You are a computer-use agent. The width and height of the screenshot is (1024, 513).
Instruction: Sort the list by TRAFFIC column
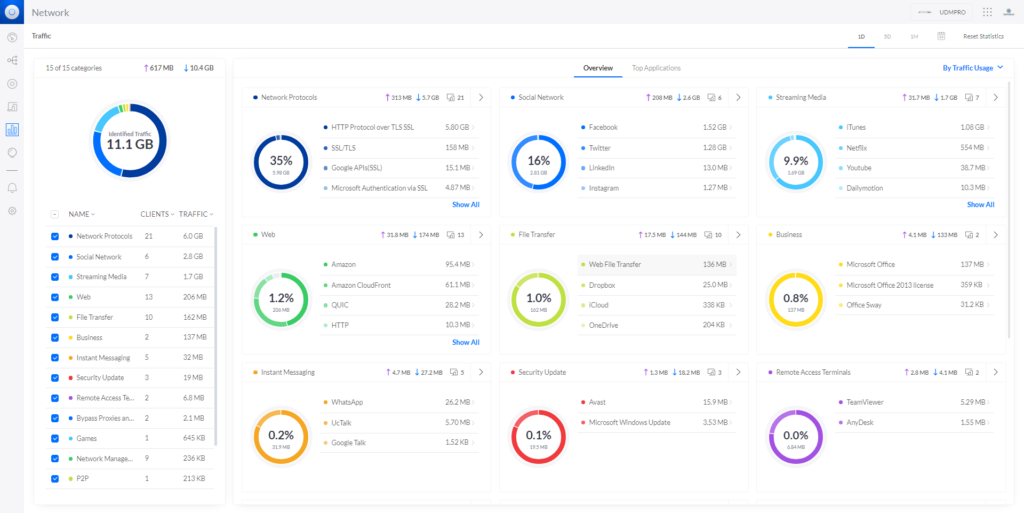(x=196, y=214)
